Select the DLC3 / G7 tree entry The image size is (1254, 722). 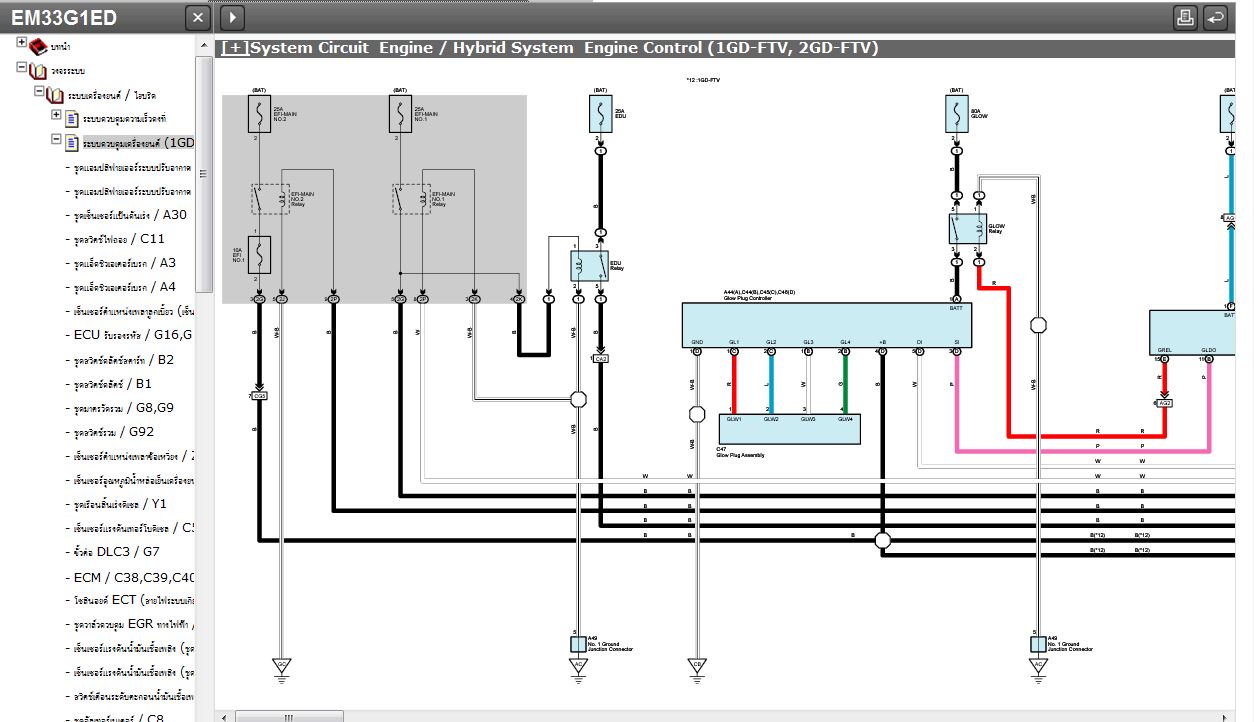pos(116,552)
